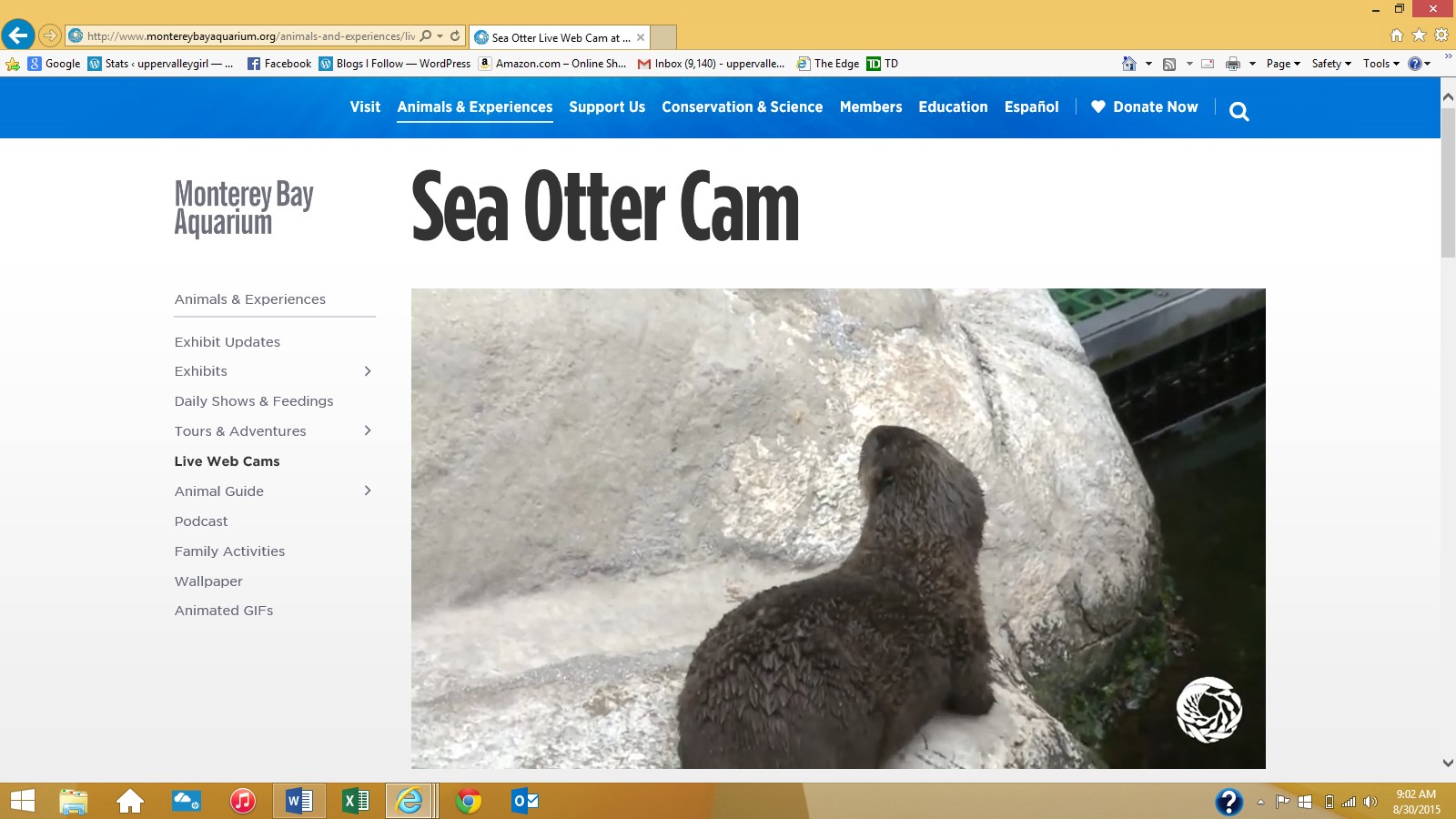
Task: Open the IE settings gear icon
Action: (x=1441, y=35)
